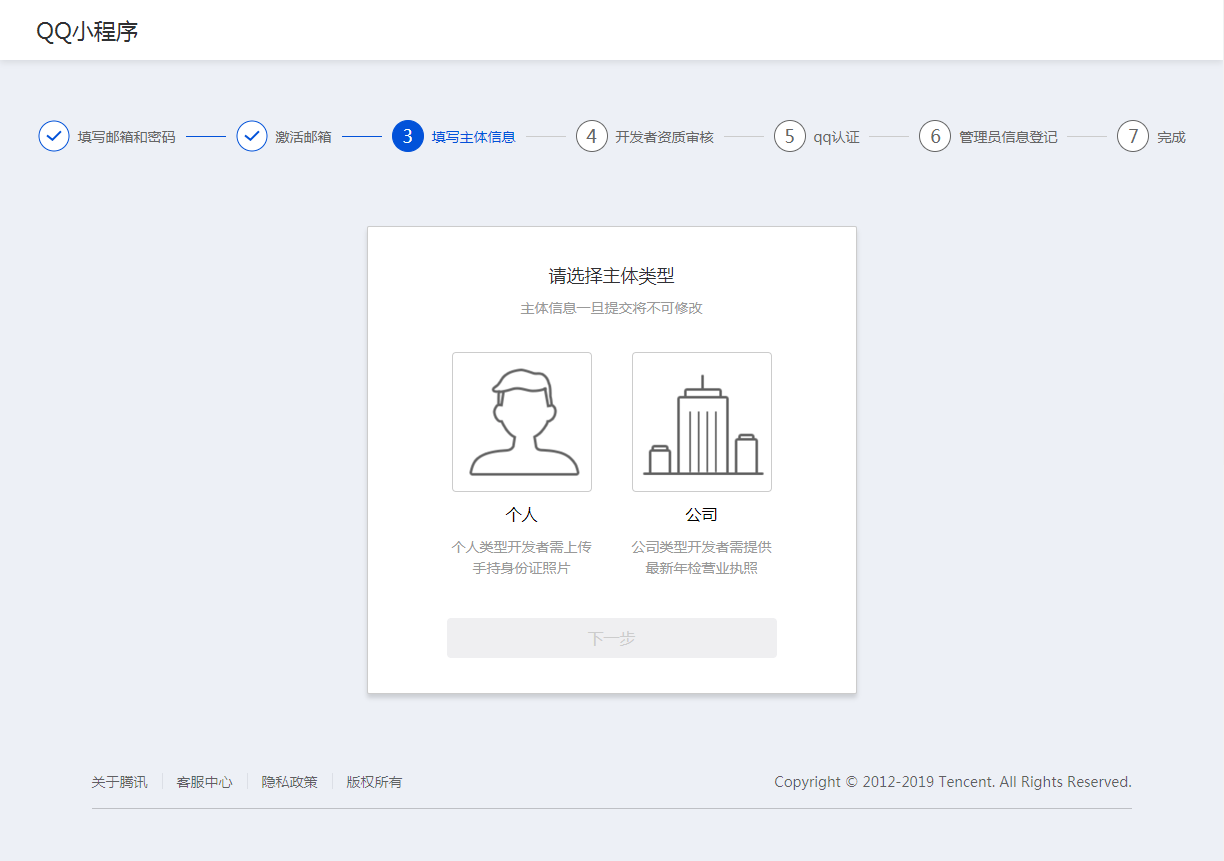Click the 公司类型开发者需提供 description text
The width and height of the screenshot is (1224, 861).
pyautogui.click(x=702, y=547)
